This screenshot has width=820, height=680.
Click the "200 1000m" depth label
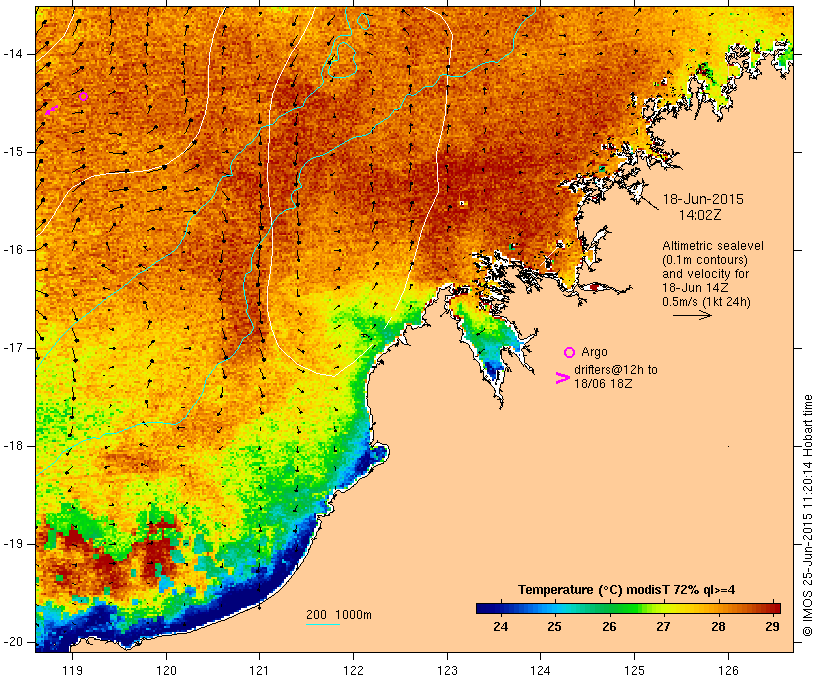(339, 615)
